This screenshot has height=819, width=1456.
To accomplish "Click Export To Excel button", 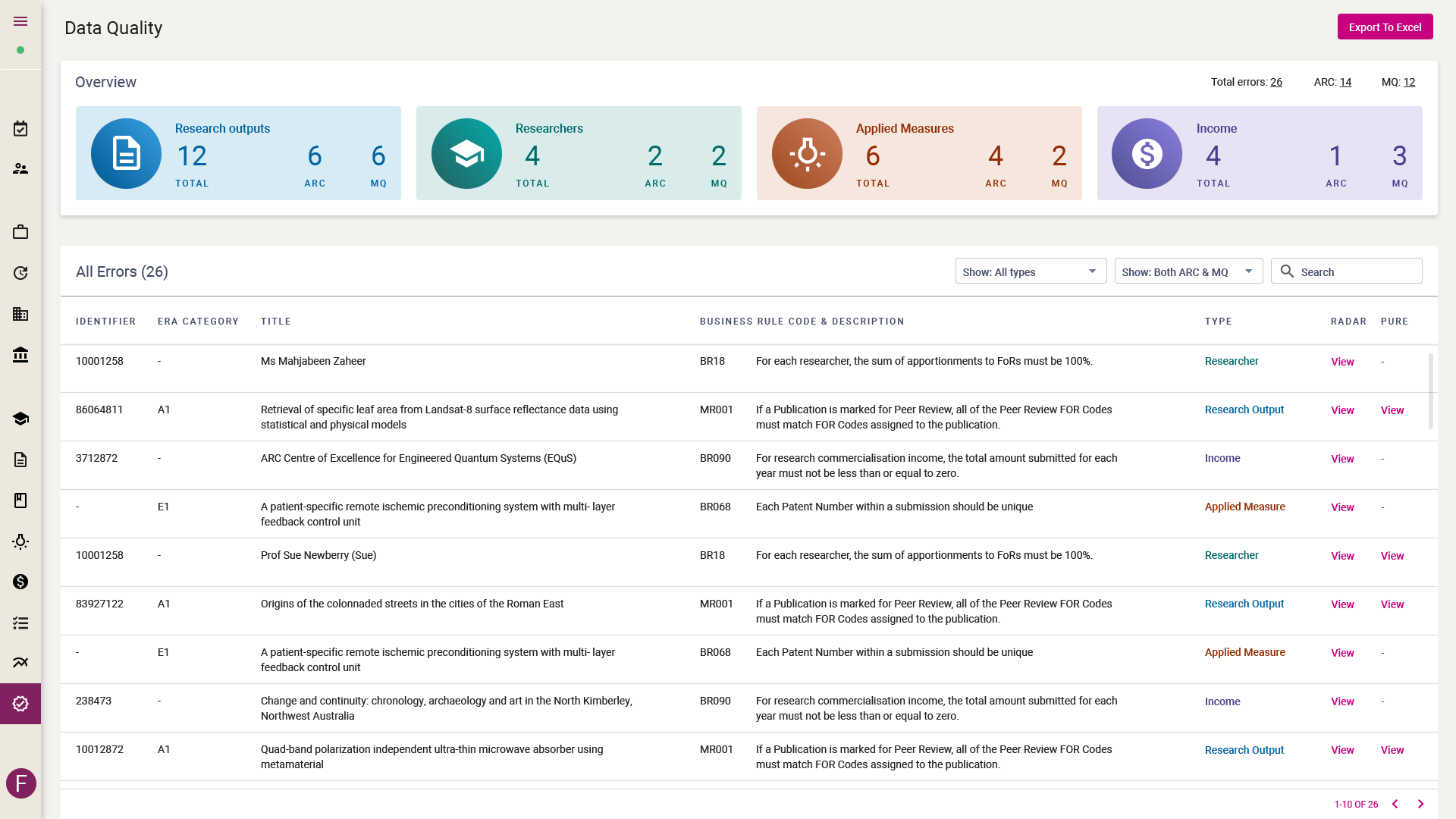I will (x=1385, y=27).
